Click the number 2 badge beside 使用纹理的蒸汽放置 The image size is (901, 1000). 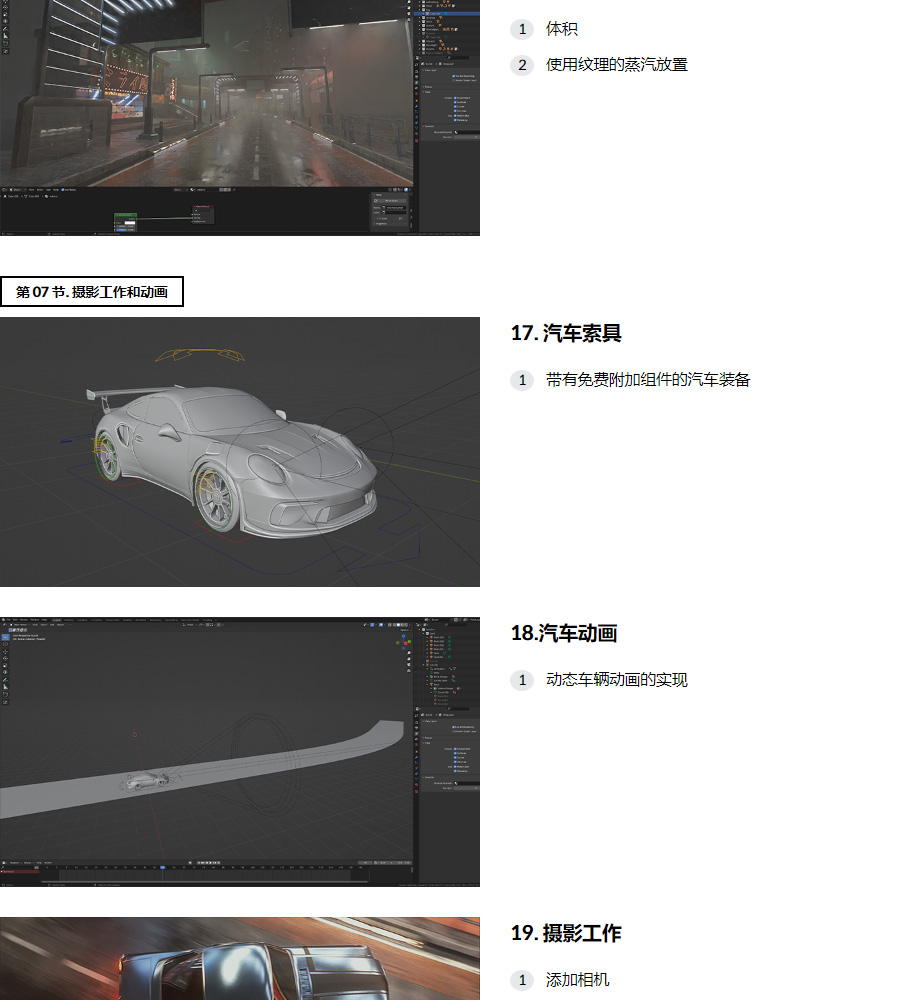522,64
